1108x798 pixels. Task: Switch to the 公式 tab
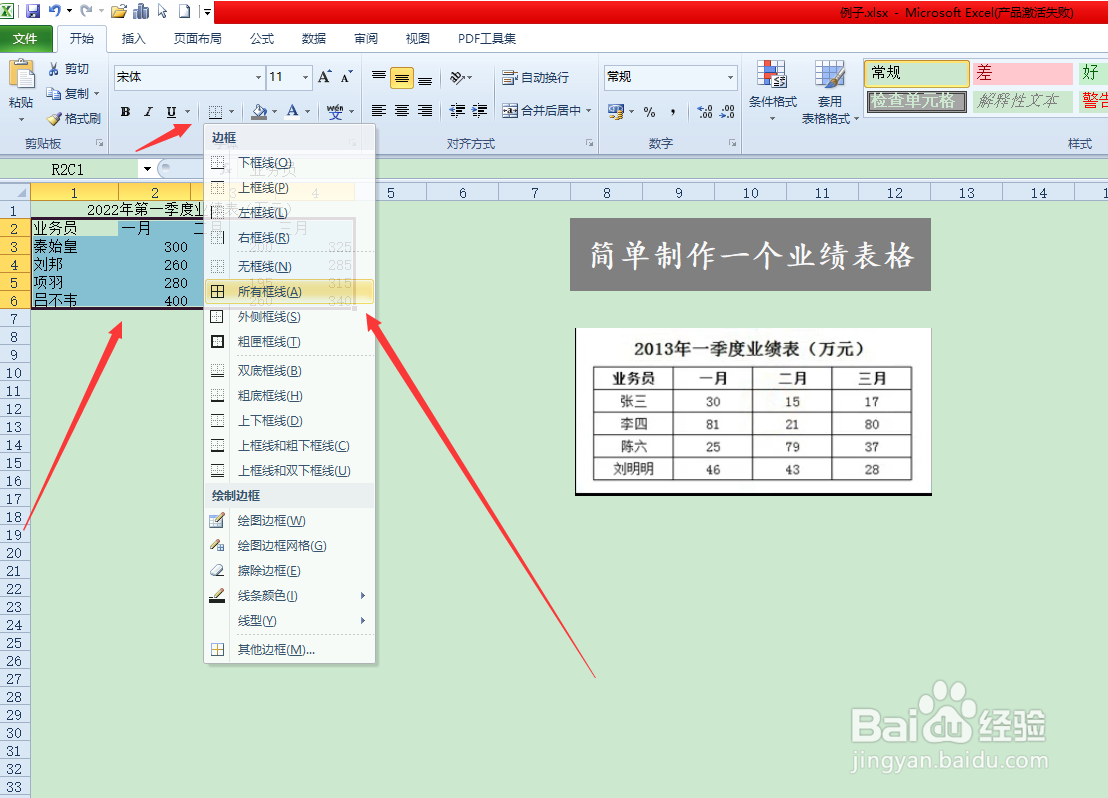point(262,38)
